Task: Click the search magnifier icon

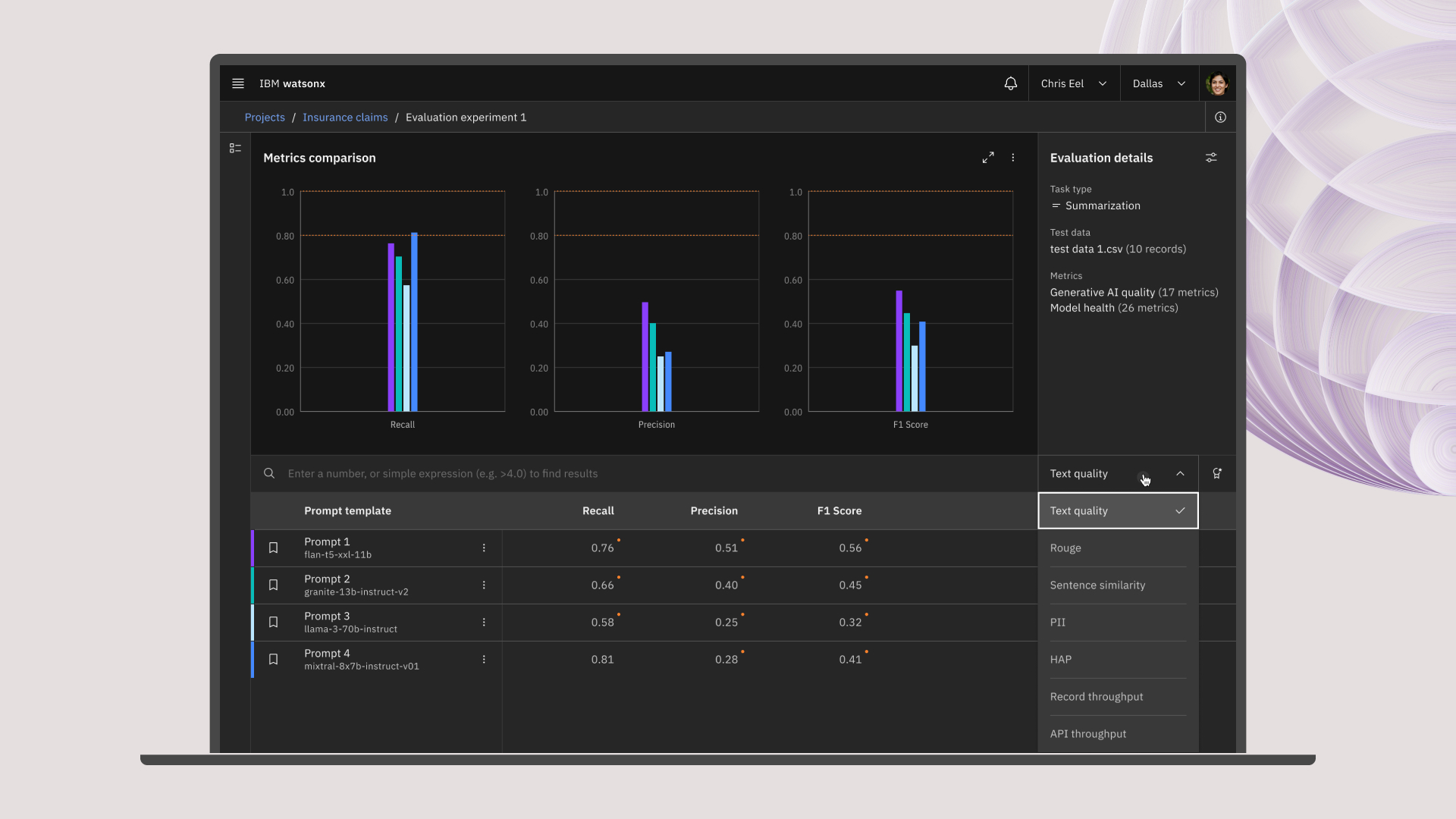Action: click(269, 473)
